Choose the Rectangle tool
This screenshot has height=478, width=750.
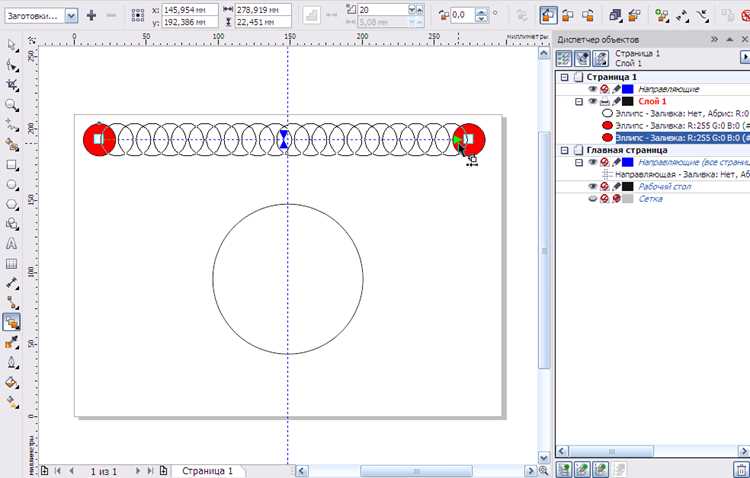pyautogui.click(x=11, y=165)
